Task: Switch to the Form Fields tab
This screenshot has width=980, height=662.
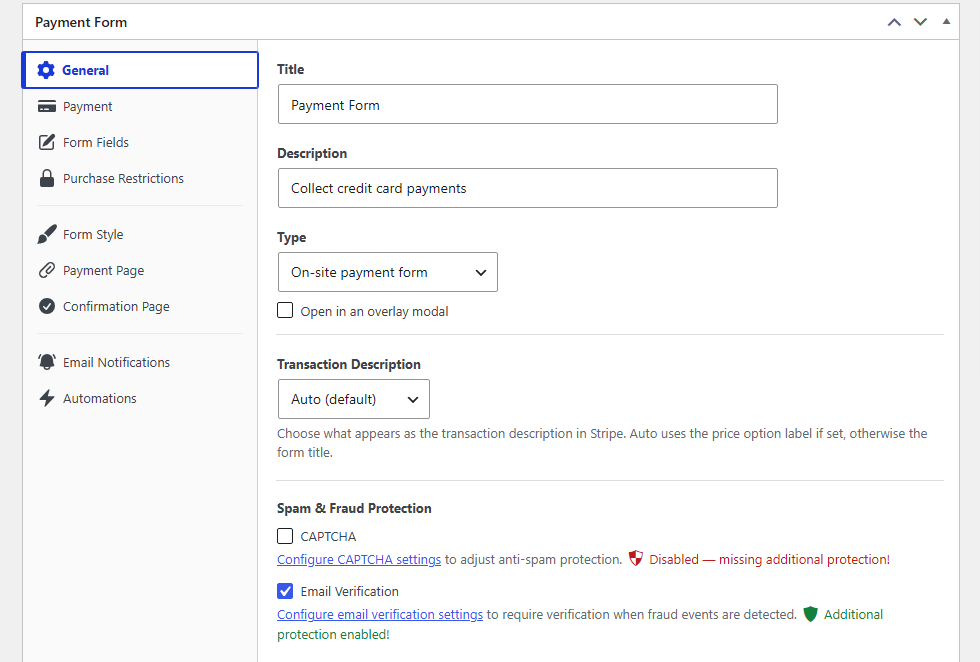Action: pyautogui.click(x=140, y=143)
